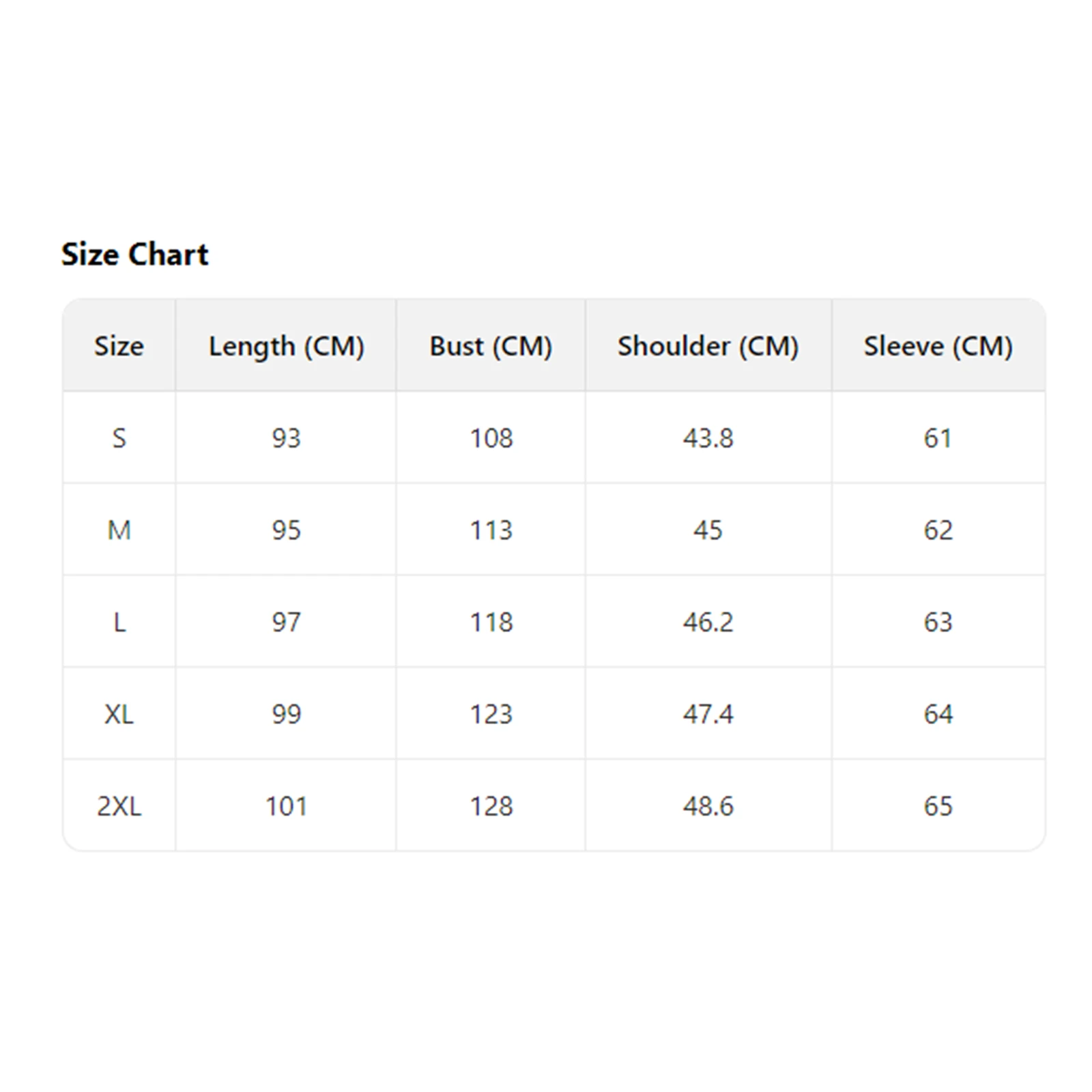1092x1092 pixels.
Task: Select the L size row label
Action: tap(119, 622)
